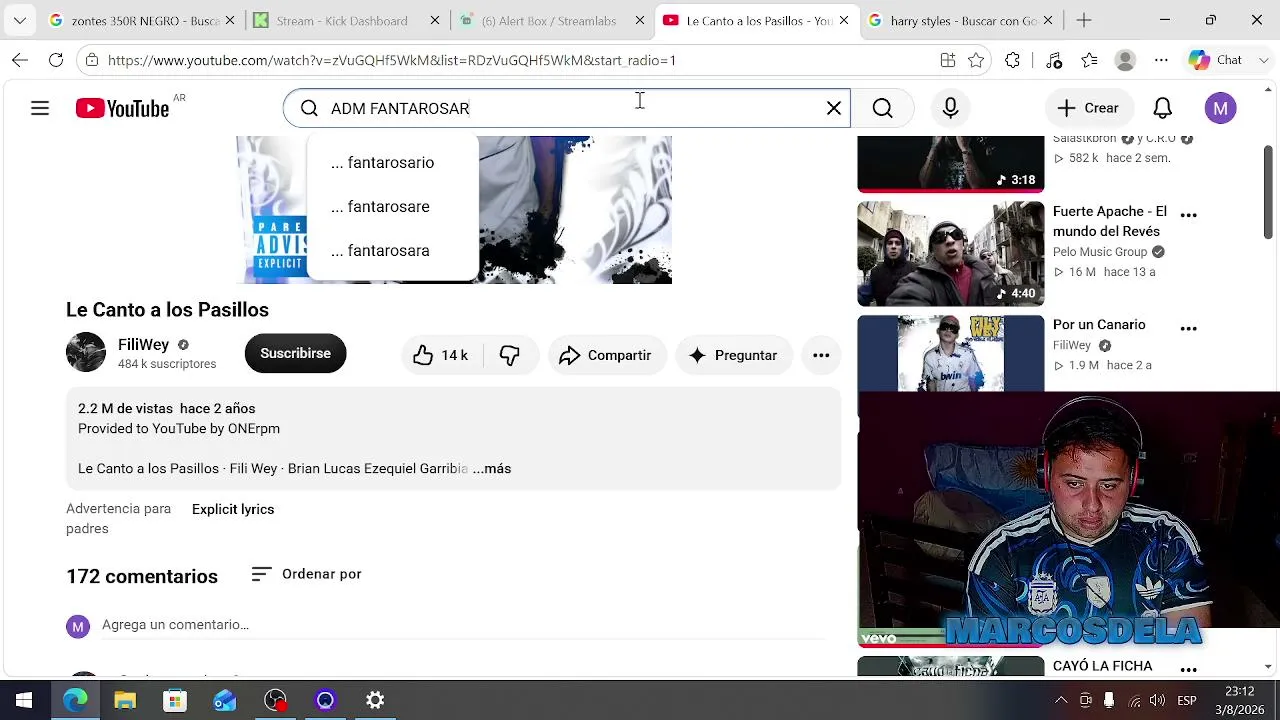Open the Explicit lyrics link

click(233, 509)
